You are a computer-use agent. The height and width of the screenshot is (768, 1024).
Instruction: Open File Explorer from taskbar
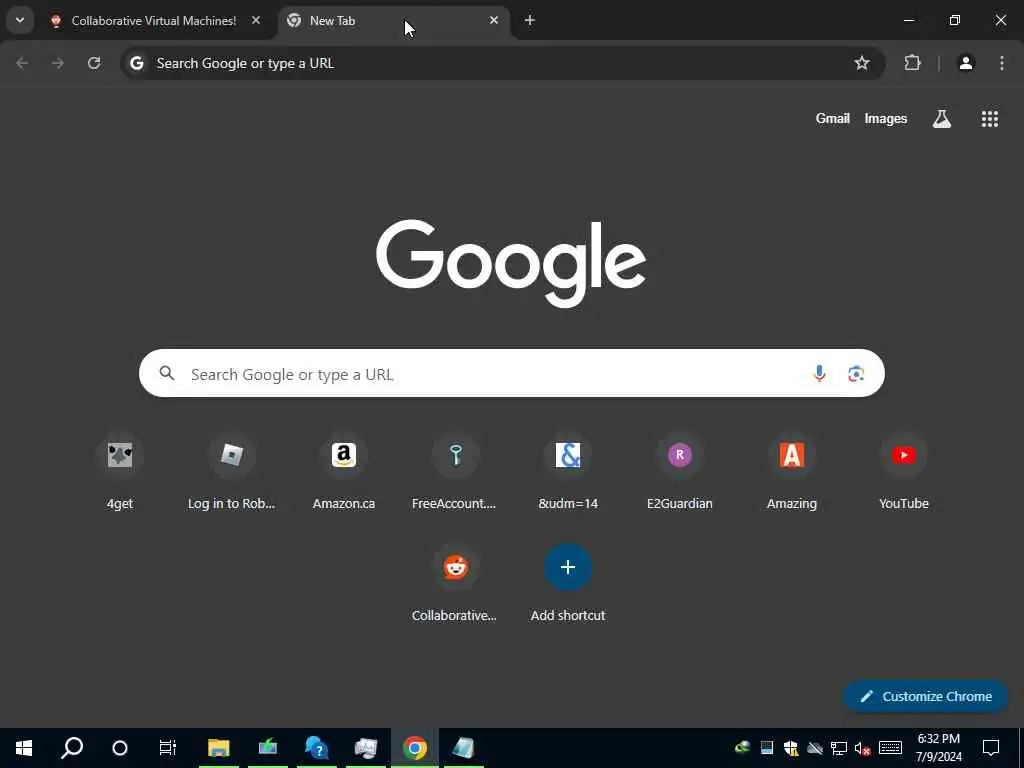click(219, 748)
